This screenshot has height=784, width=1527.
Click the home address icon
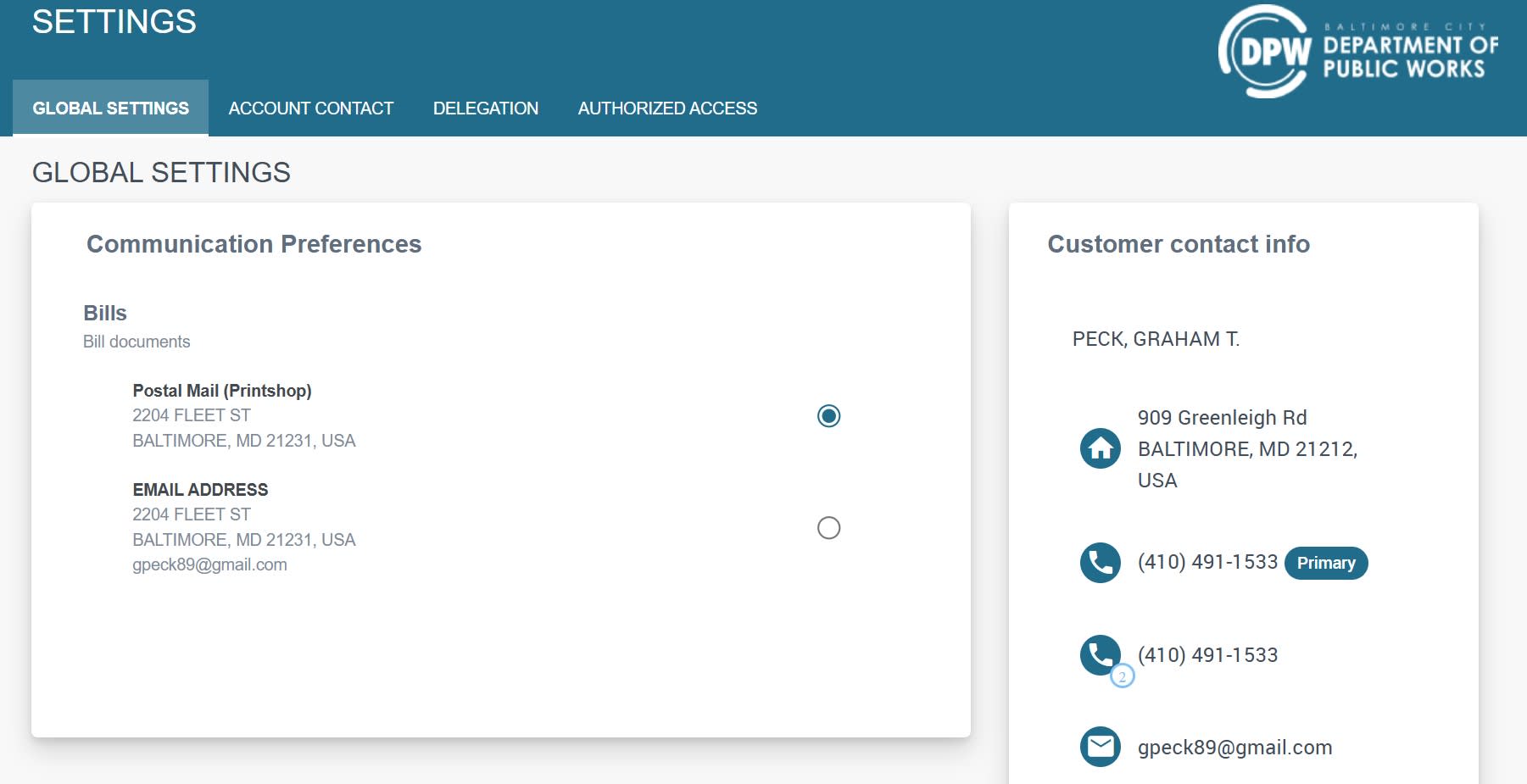pyautogui.click(x=1101, y=448)
